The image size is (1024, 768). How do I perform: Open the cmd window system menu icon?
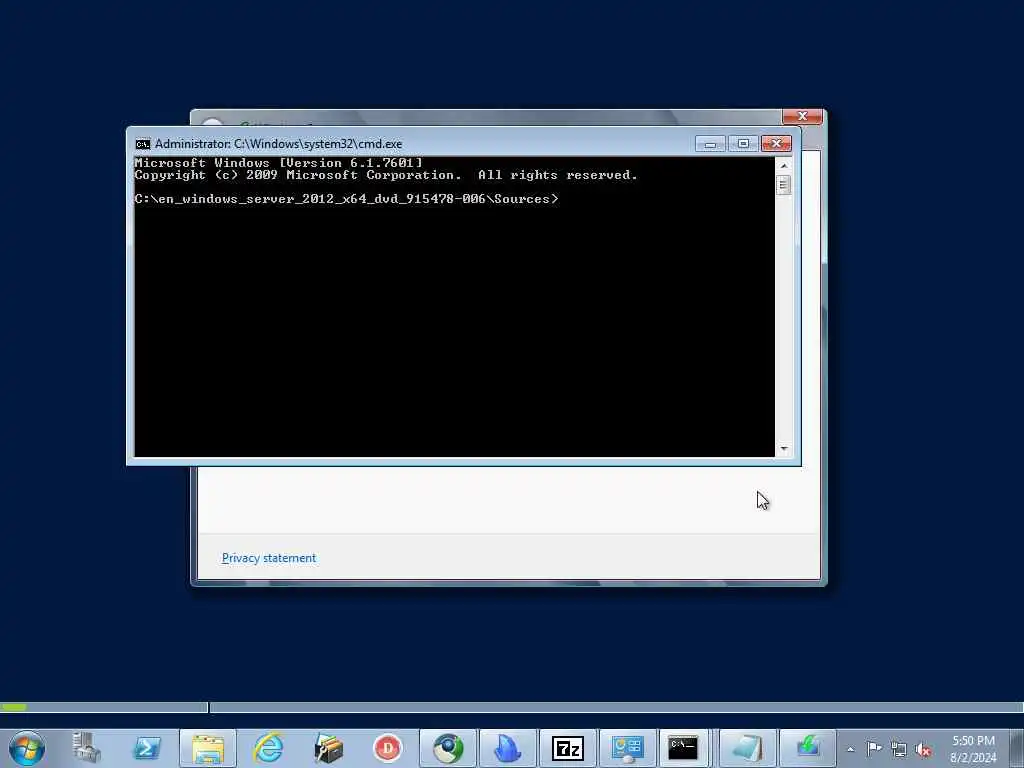tap(142, 144)
